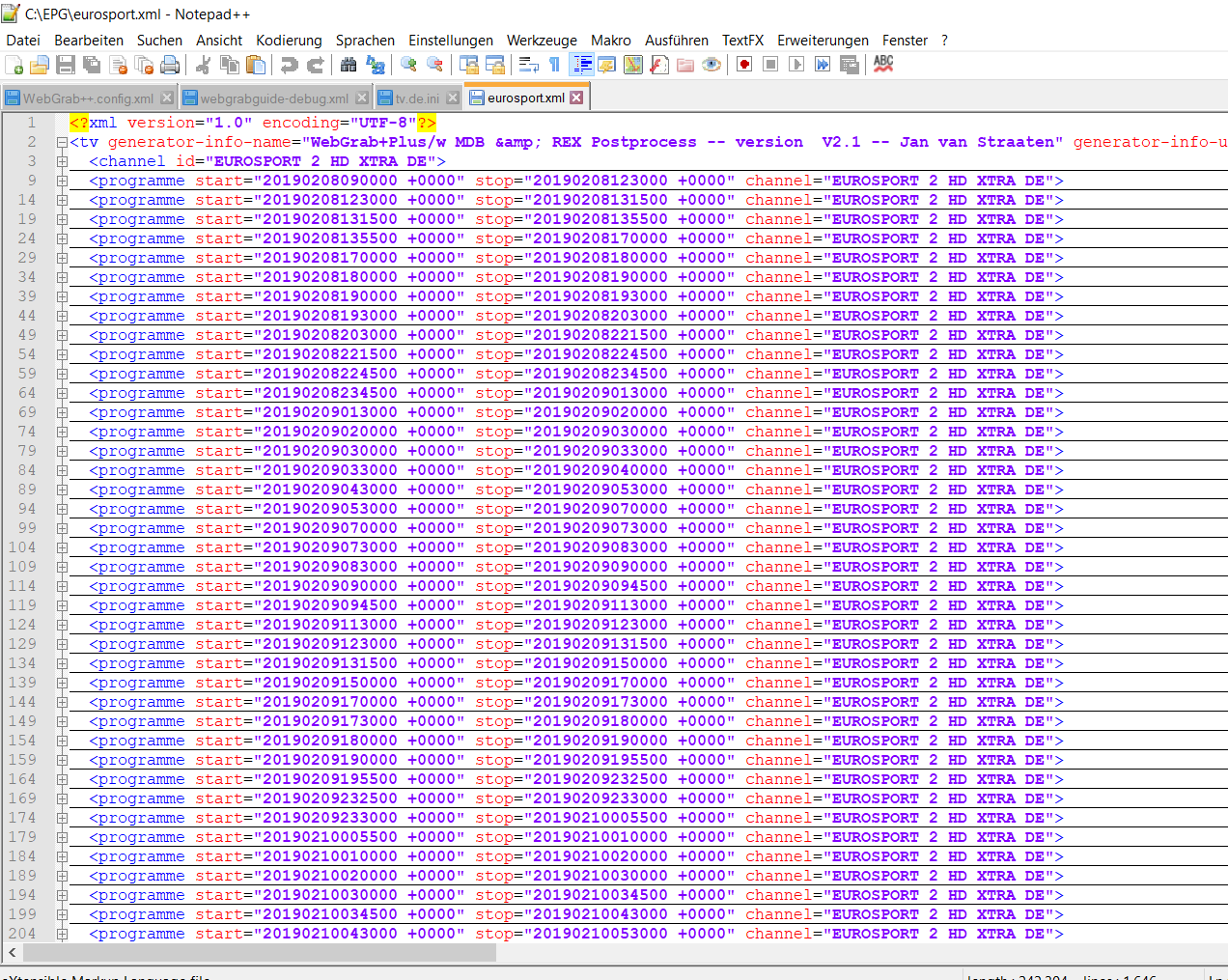Collapse the tv element fold on line 2
The width and height of the screenshot is (1228, 980).
(62, 142)
